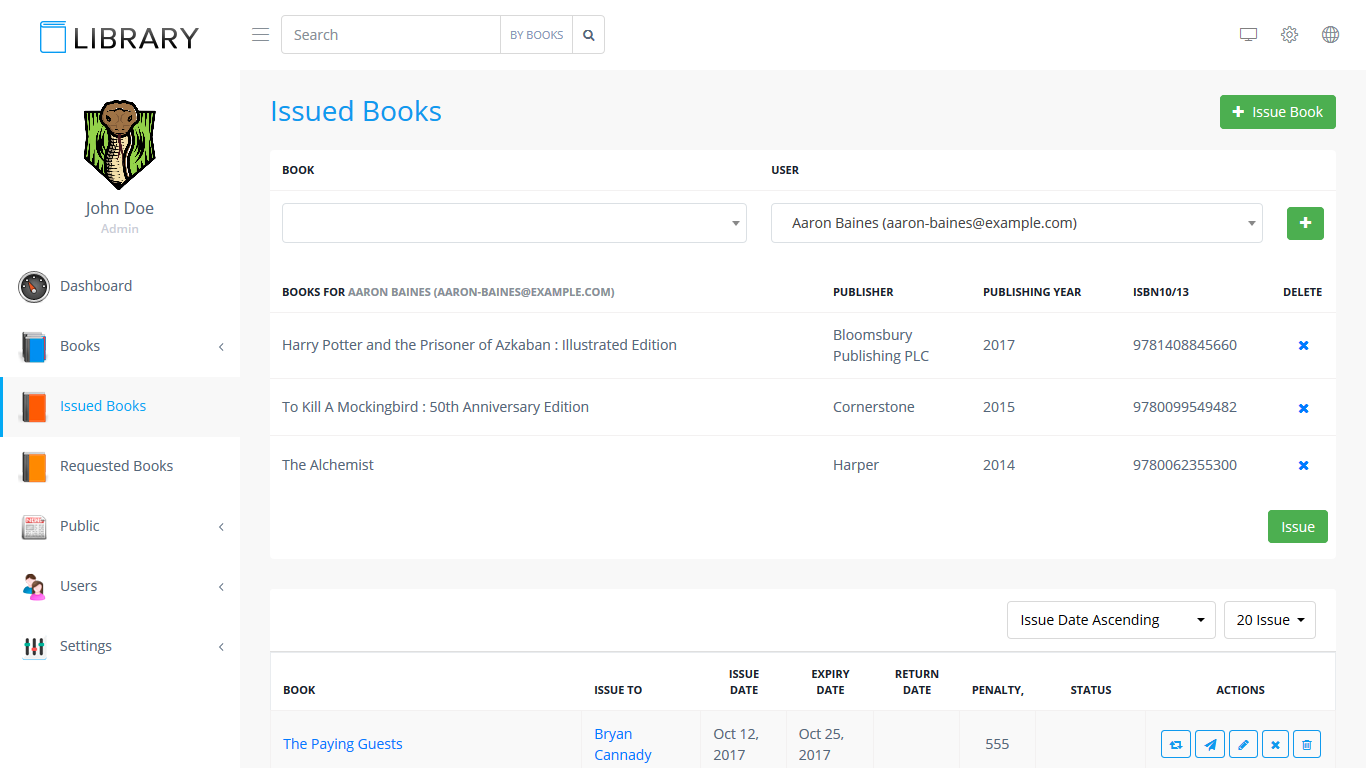Click the trash icon for The Paying Guests

[1307, 744]
